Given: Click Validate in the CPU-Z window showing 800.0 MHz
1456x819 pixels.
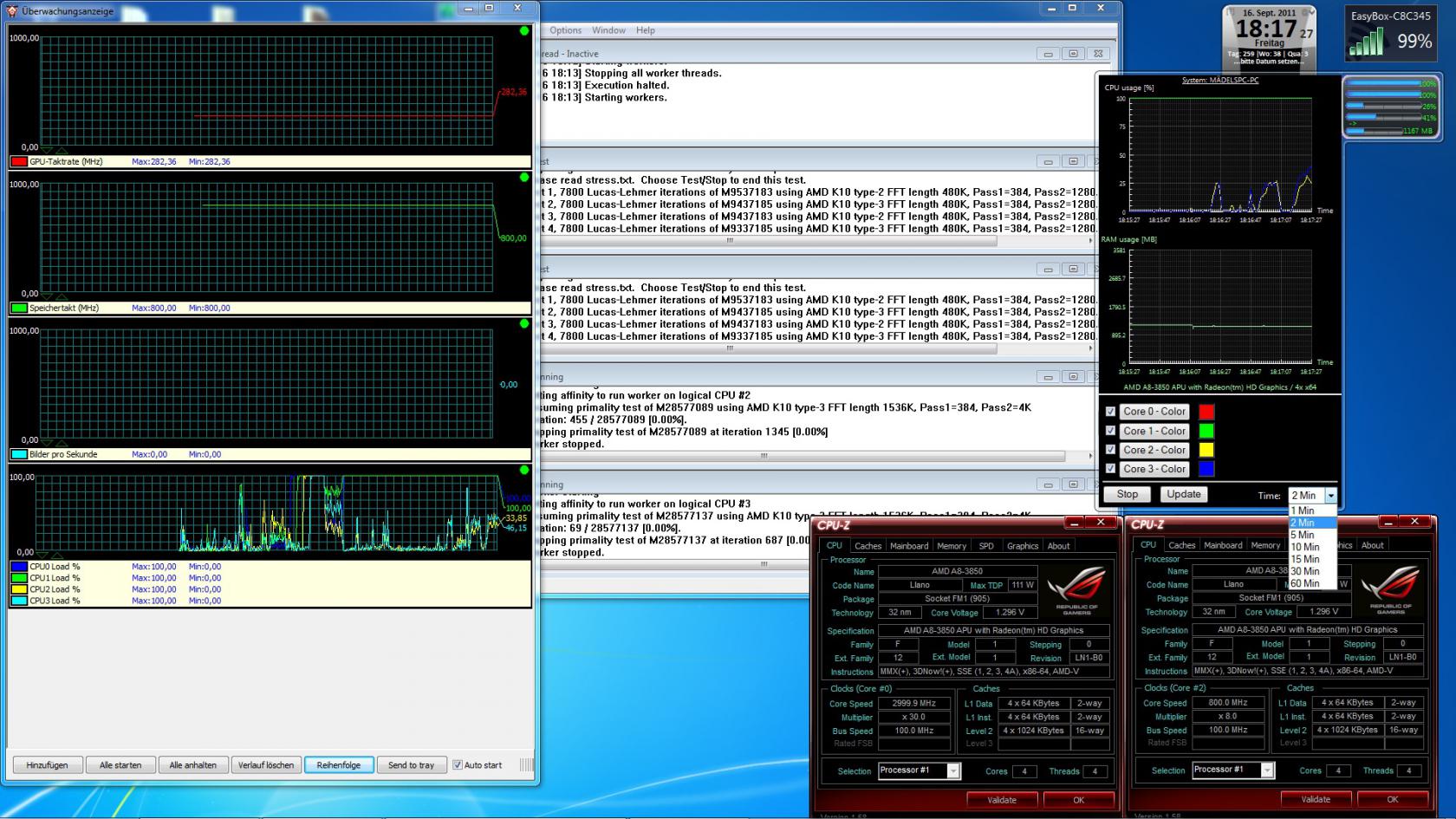Looking at the screenshot, I should [1316, 799].
